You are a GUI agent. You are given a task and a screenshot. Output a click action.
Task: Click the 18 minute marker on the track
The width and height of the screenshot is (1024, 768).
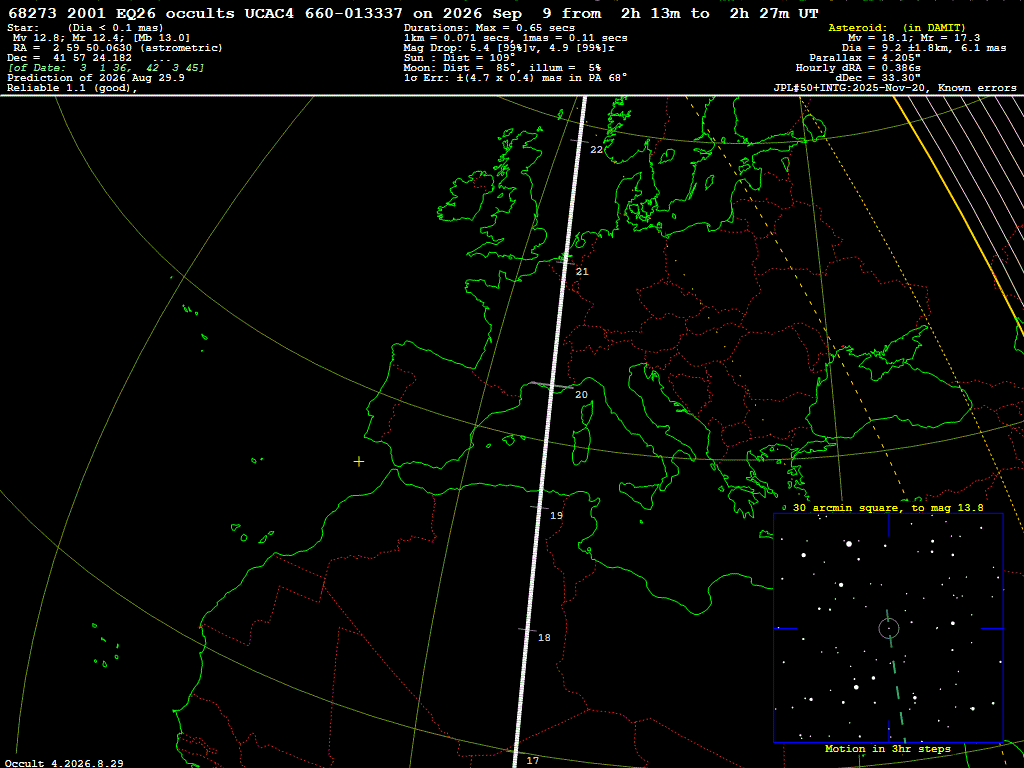point(544,637)
